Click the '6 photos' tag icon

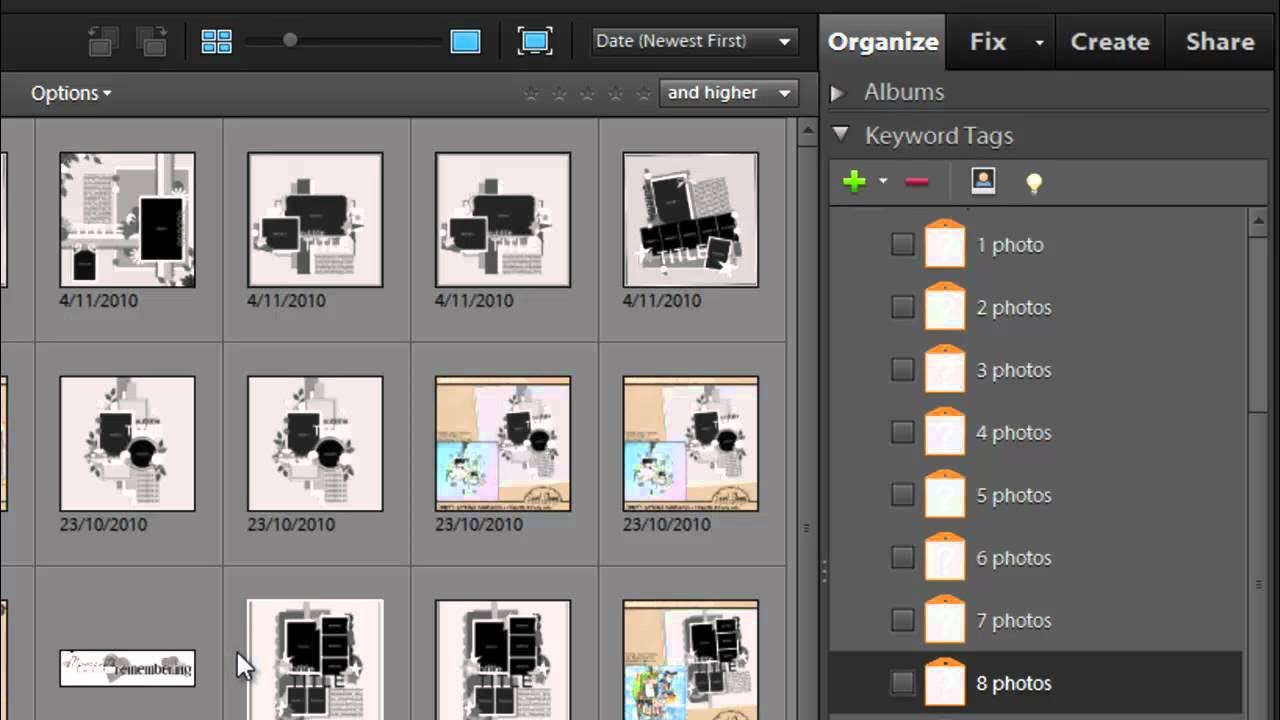click(944, 558)
